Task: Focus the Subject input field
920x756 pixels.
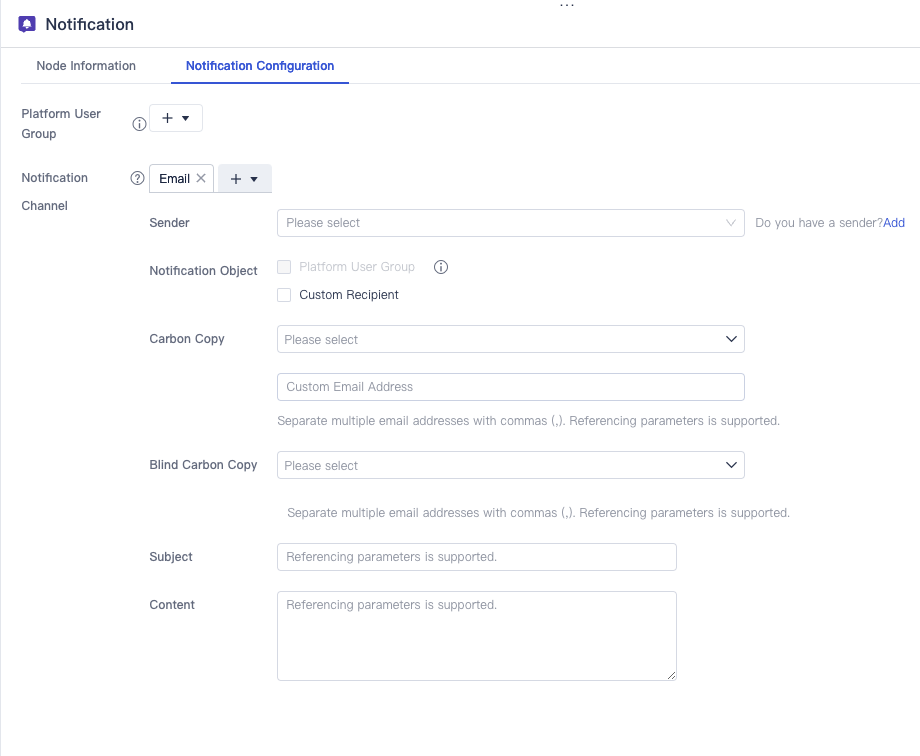Action: (476, 557)
